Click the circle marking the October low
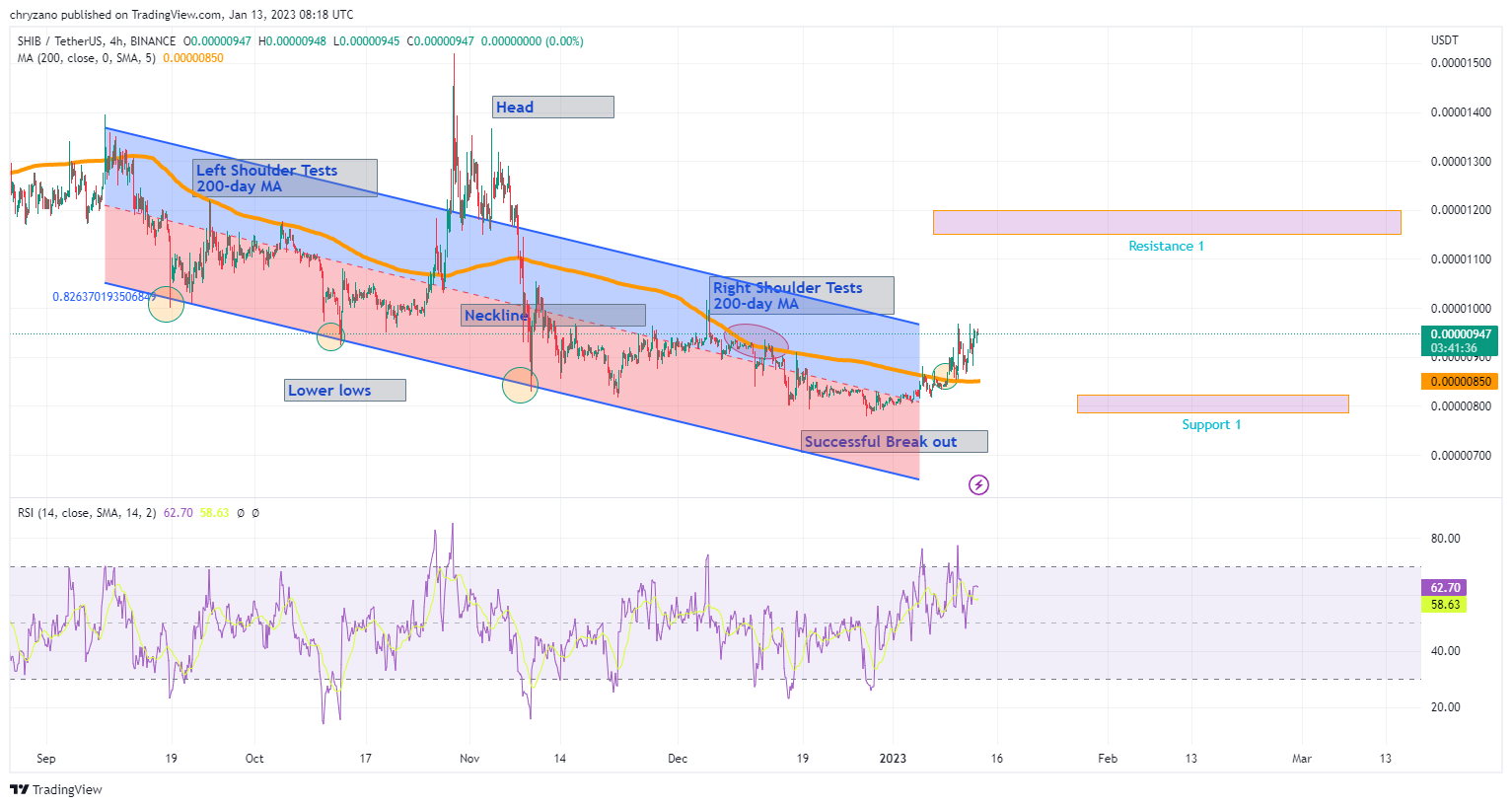 (330, 336)
